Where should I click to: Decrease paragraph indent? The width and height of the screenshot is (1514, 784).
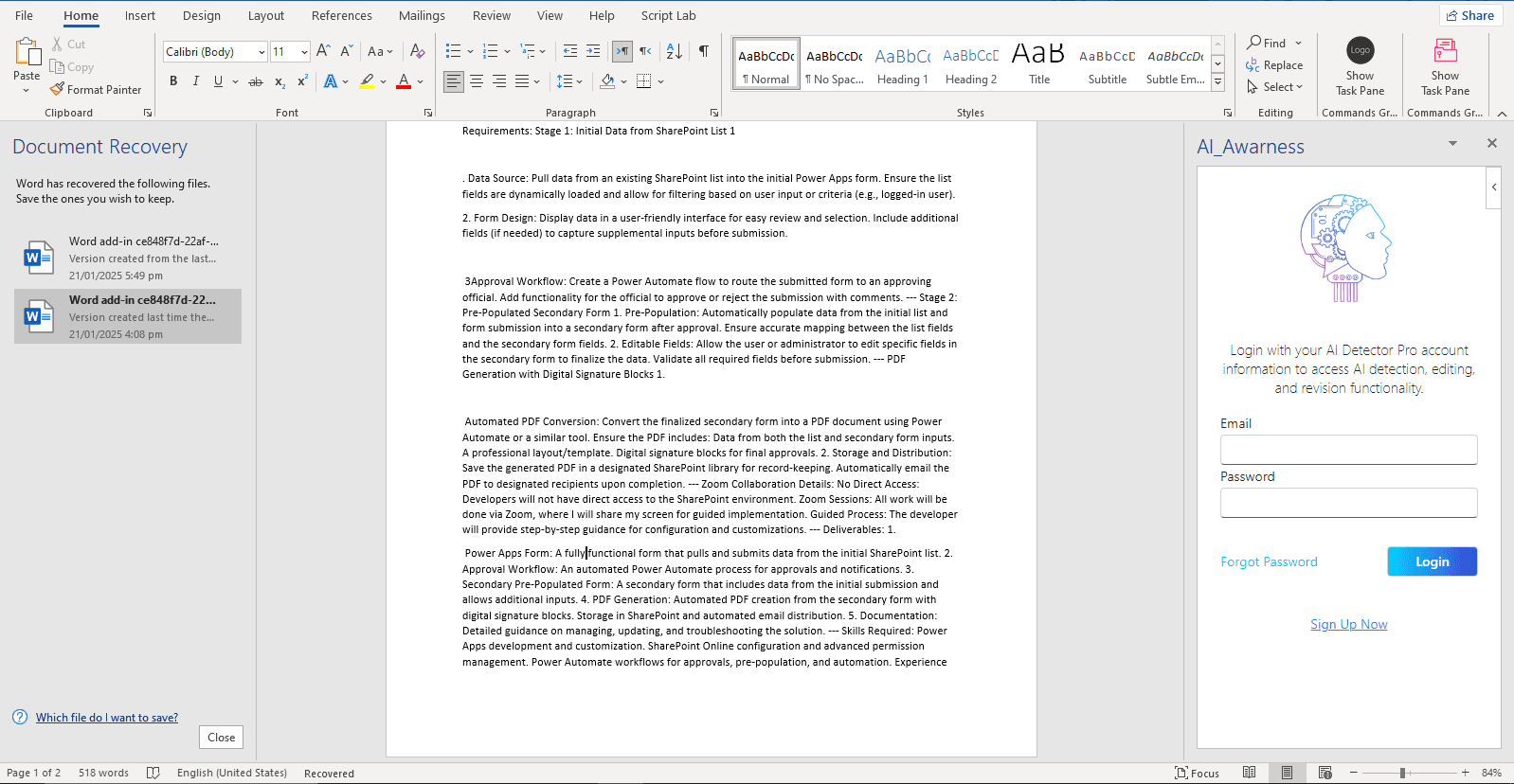tap(570, 51)
